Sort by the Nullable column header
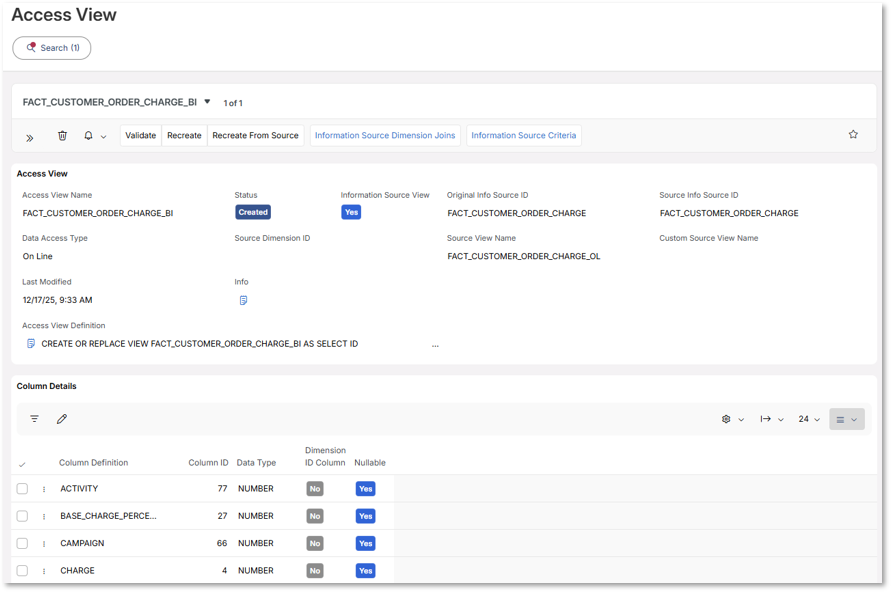 pyautogui.click(x=370, y=462)
